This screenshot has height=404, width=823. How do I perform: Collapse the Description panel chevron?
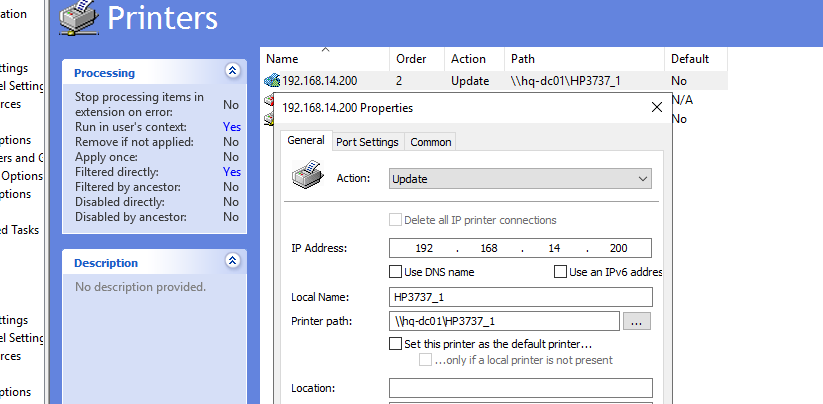tap(232, 262)
